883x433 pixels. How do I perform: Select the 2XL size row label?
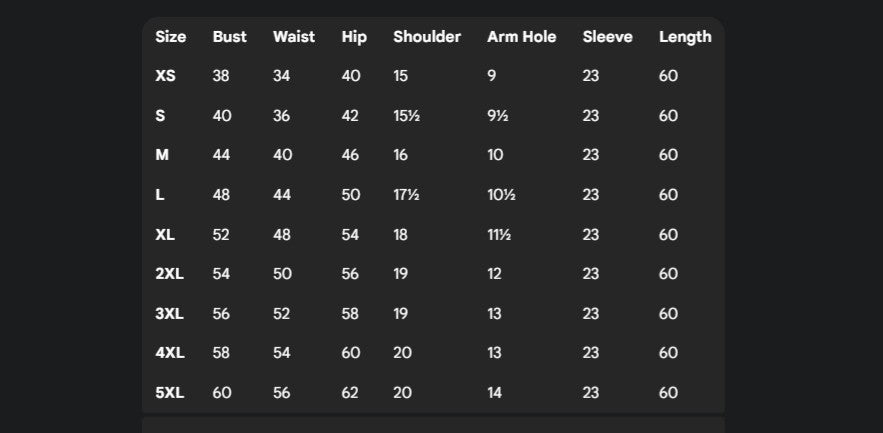click(169, 274)
